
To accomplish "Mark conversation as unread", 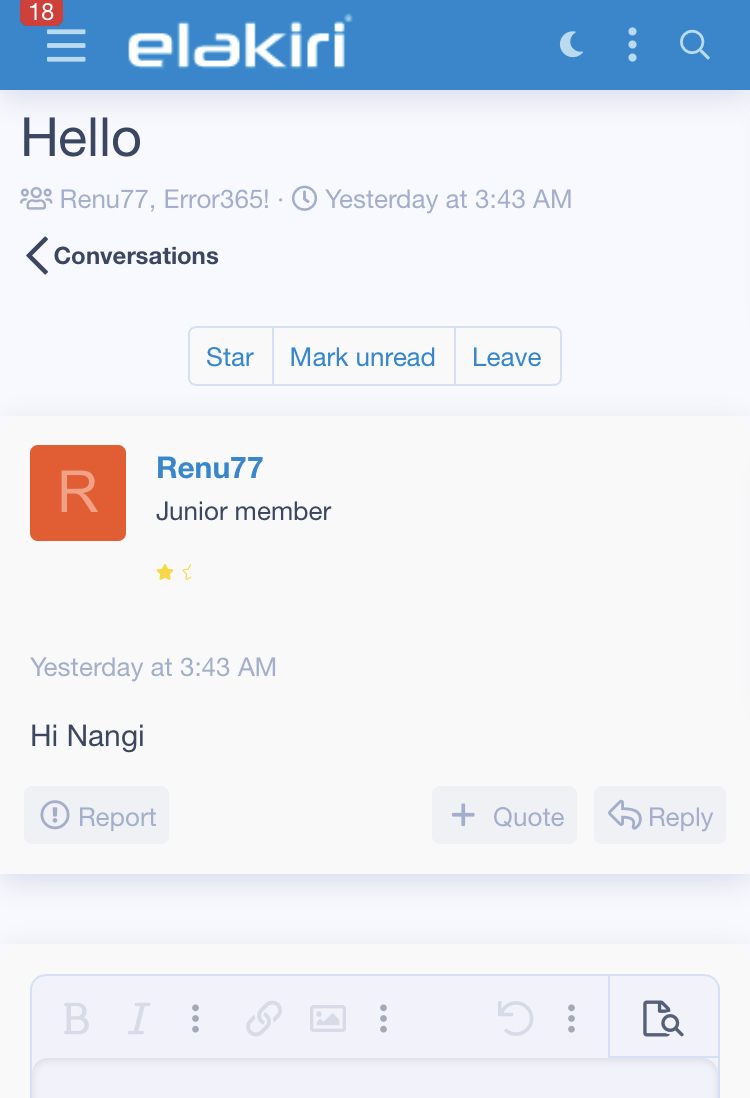I will pos(363,356).
